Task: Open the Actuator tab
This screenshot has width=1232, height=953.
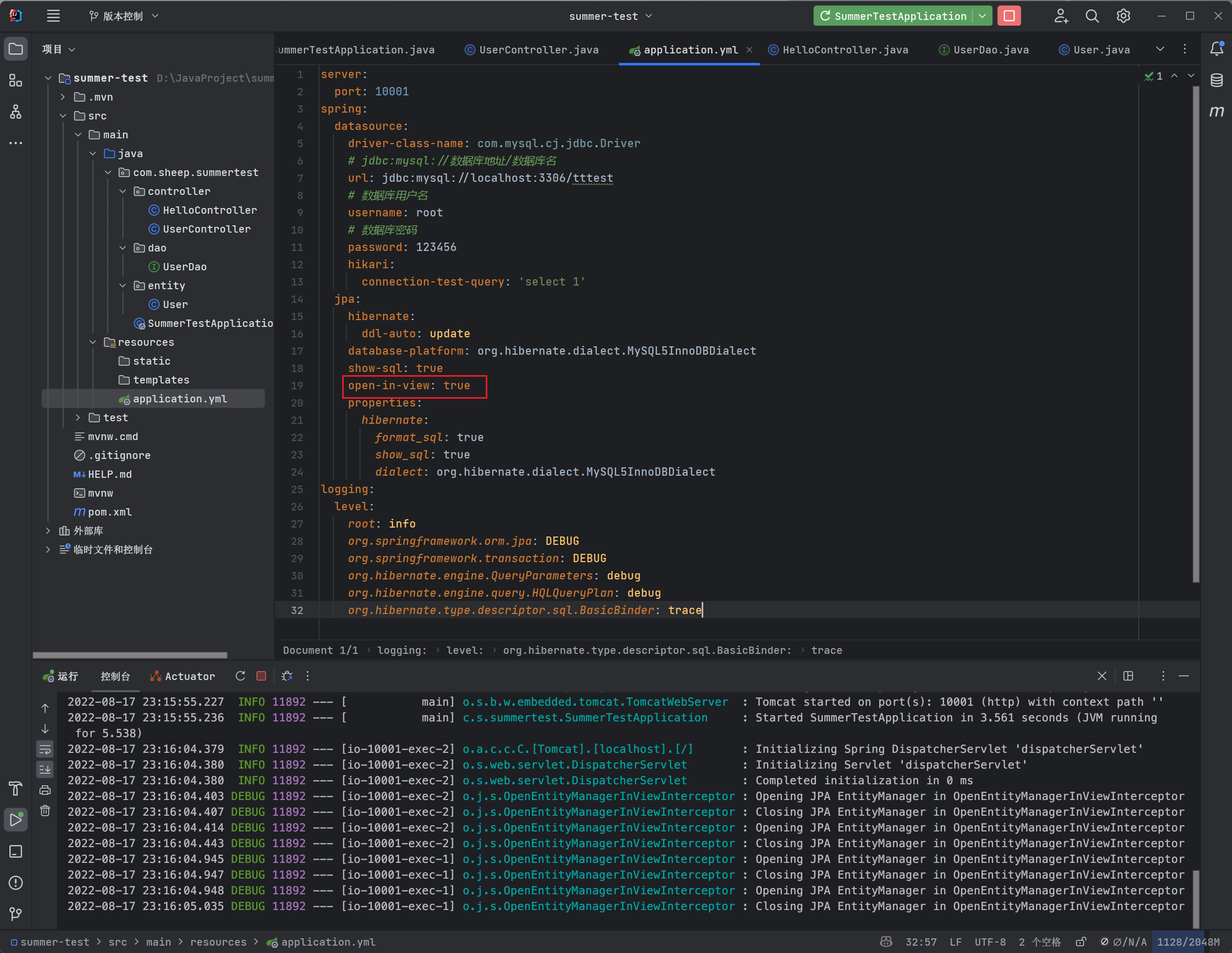Action: 182,676
